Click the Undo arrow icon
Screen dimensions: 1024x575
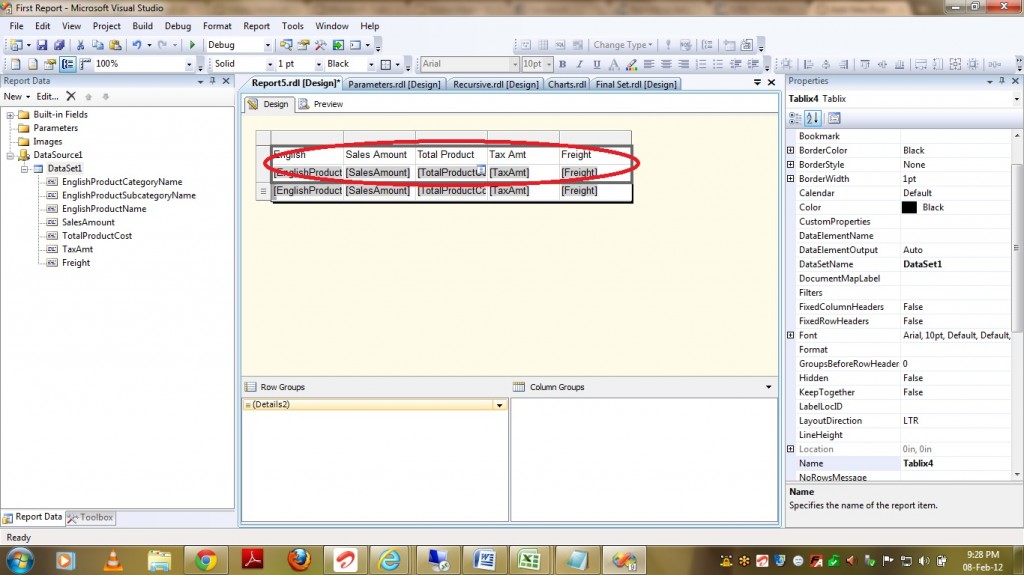137,45
